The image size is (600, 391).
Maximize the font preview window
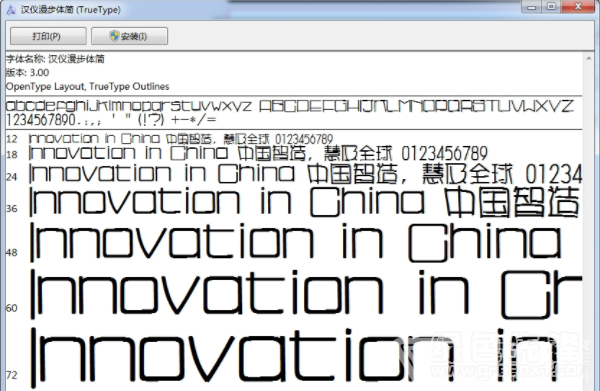[x=551, y=6]
